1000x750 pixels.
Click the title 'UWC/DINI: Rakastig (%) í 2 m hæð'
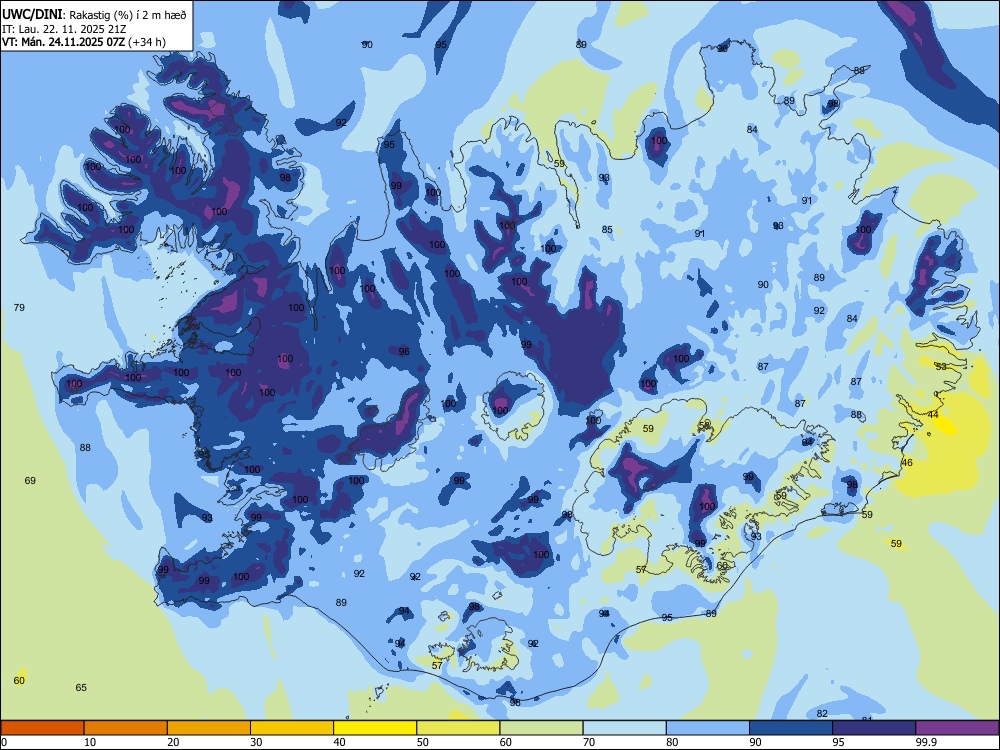point(94,15)
